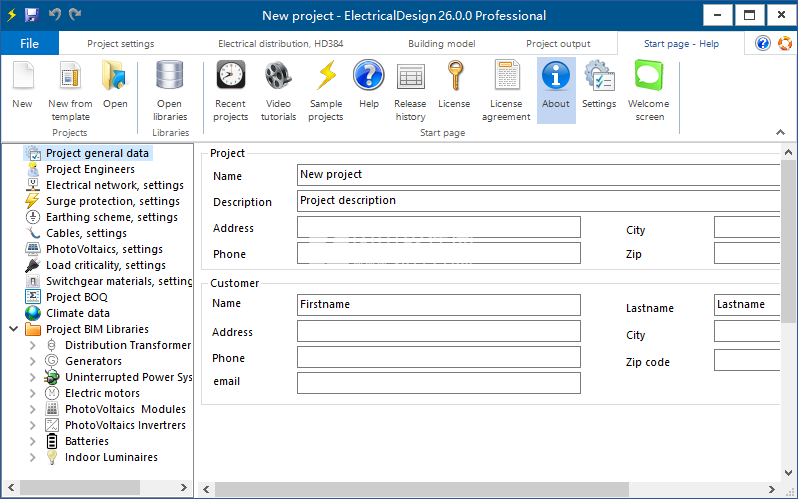The width and height of the screenshot is (798, 499).
Task: Open Recent projects clock icon
Action: [230, 77]
